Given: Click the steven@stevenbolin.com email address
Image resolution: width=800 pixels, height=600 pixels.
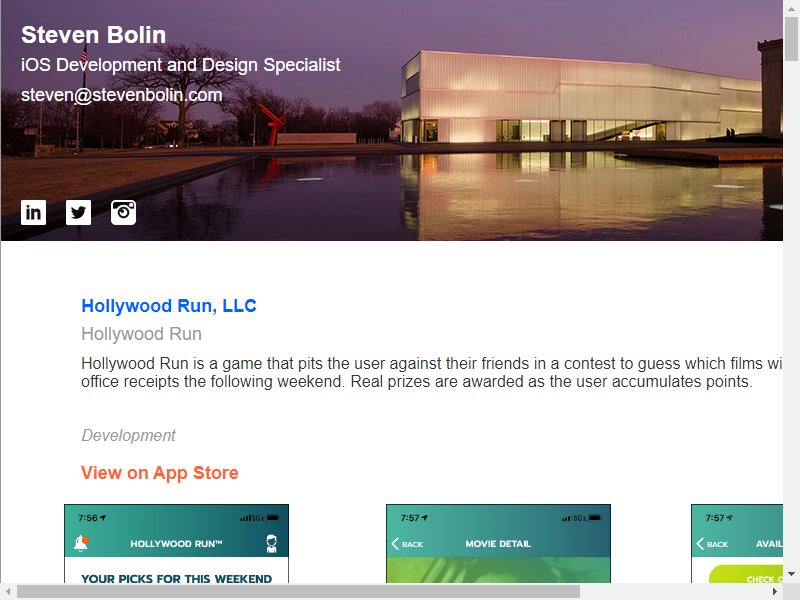Looking at the screenshot, I should coord(121,95).
